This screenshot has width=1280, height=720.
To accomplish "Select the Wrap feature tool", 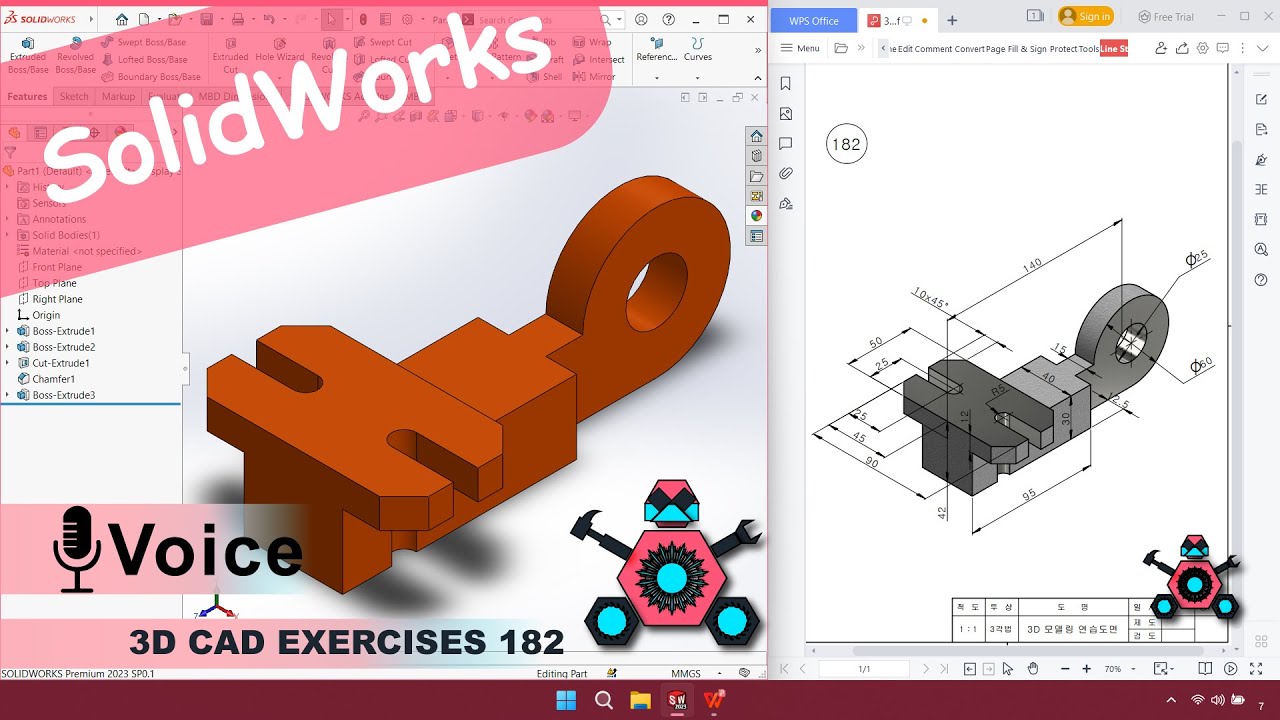I will (592, 43).
